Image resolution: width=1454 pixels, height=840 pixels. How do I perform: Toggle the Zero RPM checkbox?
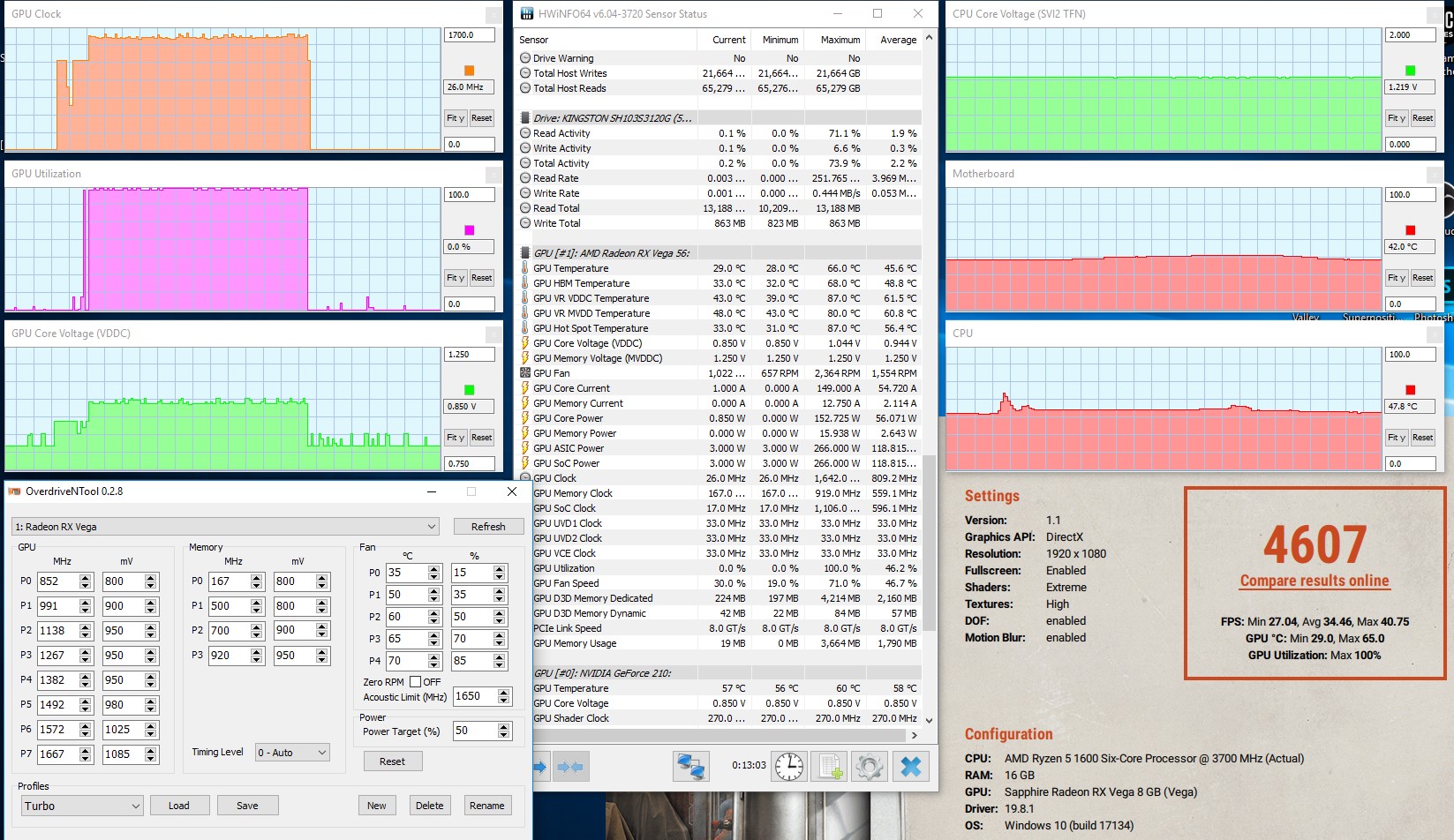coord(415,682)
